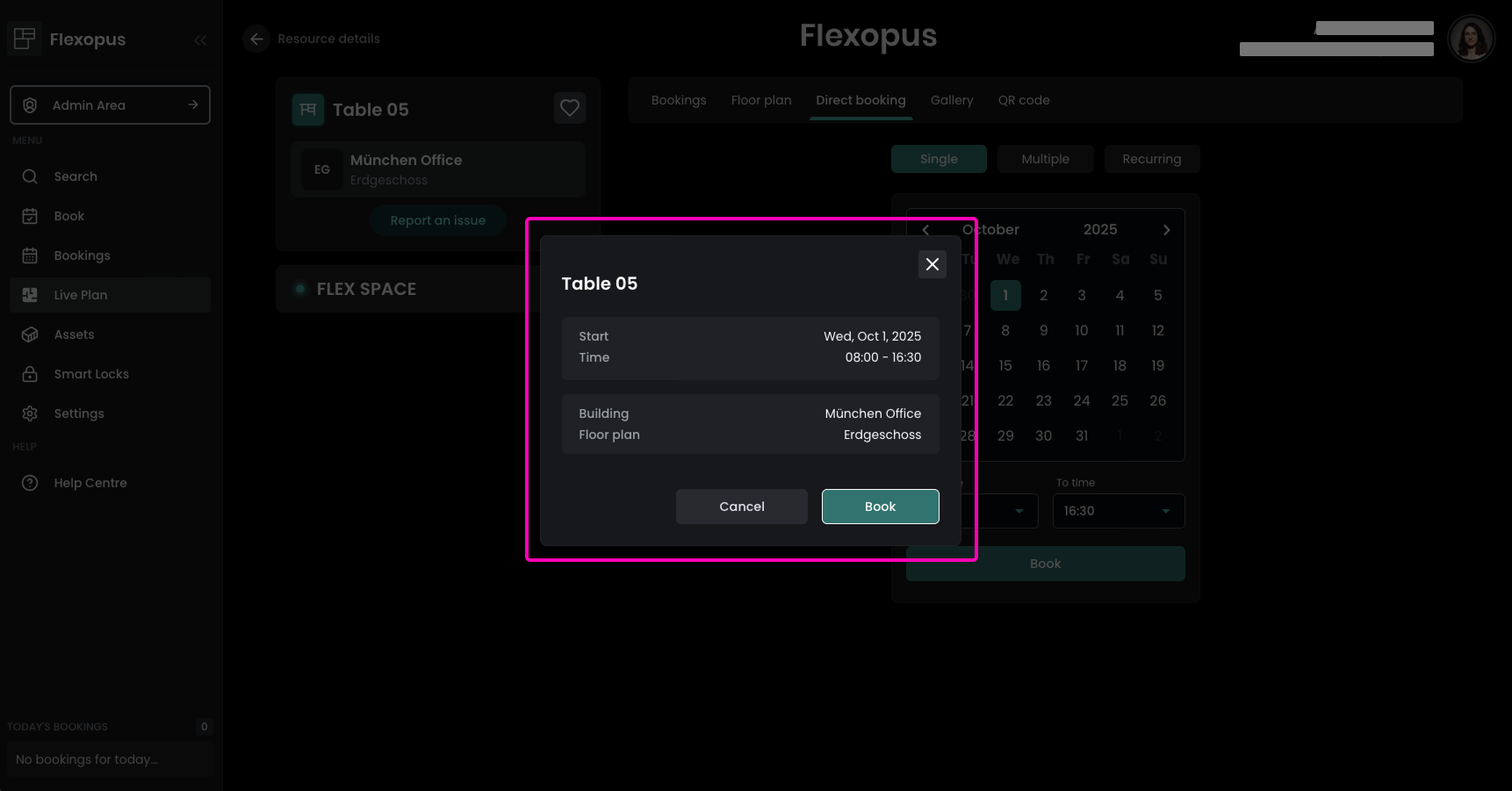Open the To time 16:30 dropdown

click(1118, 511)
